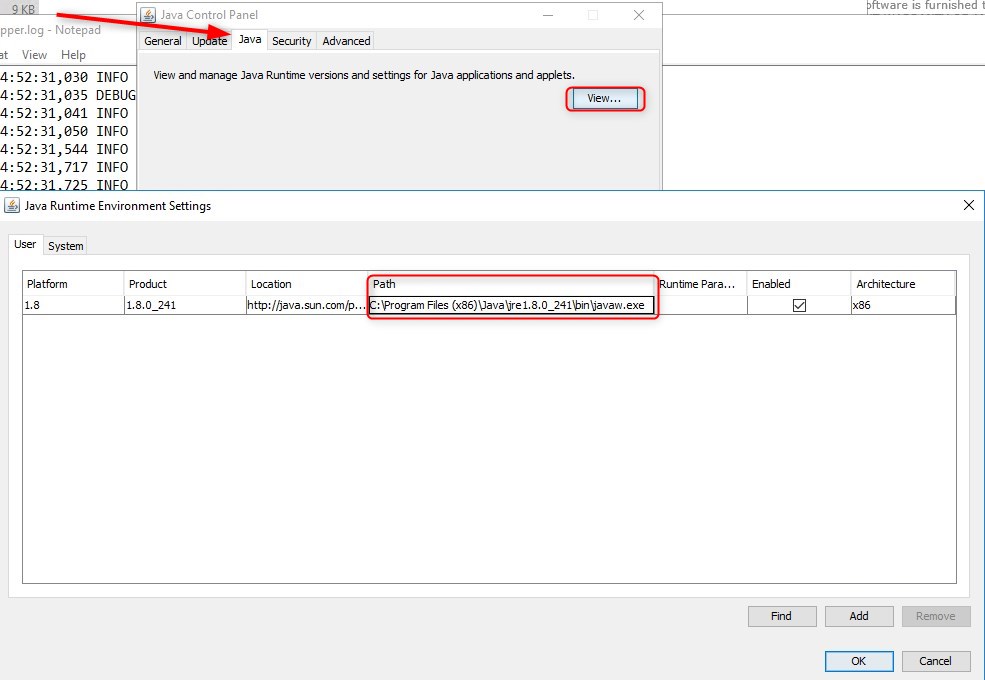This screenshot has height=680, width=985.
Task: Open the System tab in Runtime Settings
Action: [65, 245]
